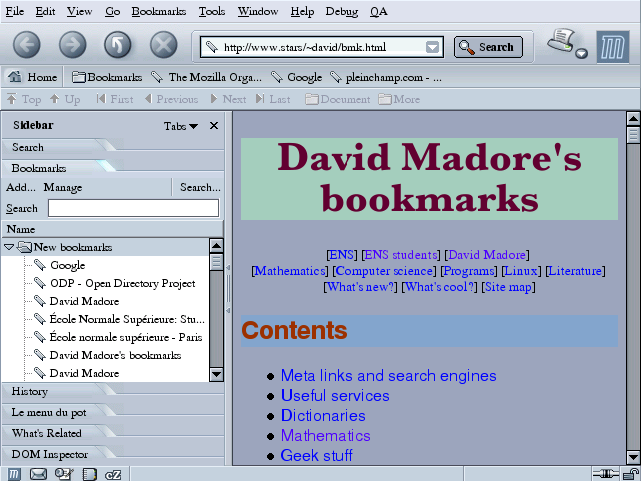Viewport: 641px width, 481px height.
Task: Open the Meta links and search engines link
Action: click(x=388, y=376)
